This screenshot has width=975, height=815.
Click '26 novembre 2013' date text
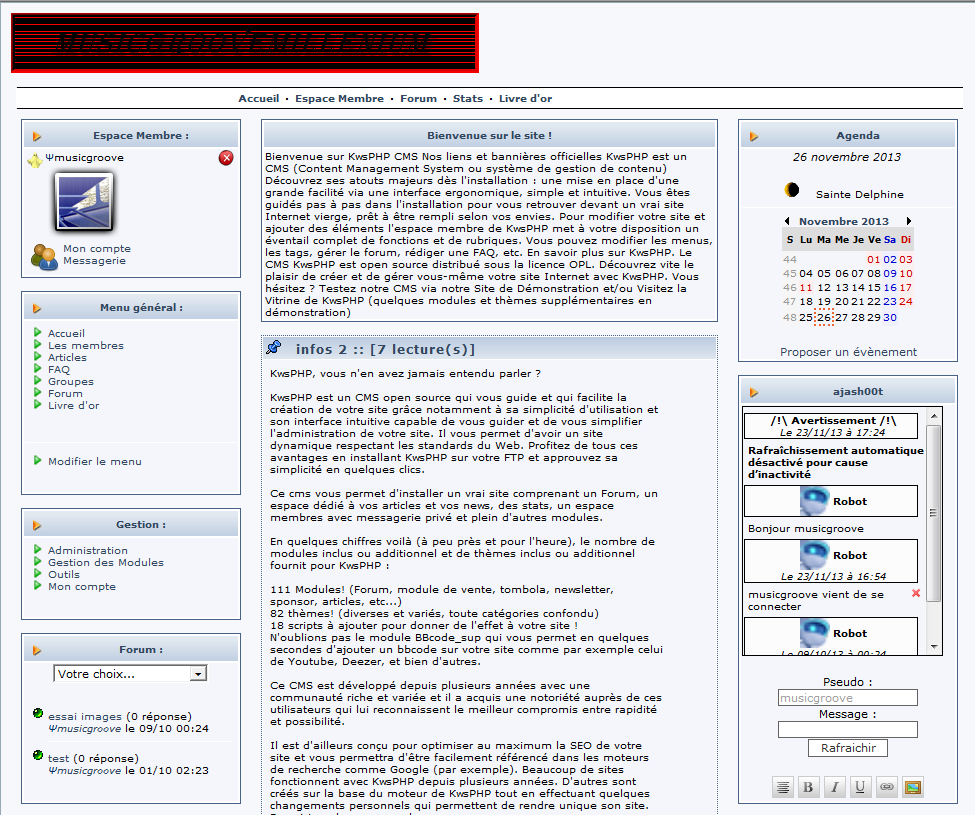tap(847, 157)
